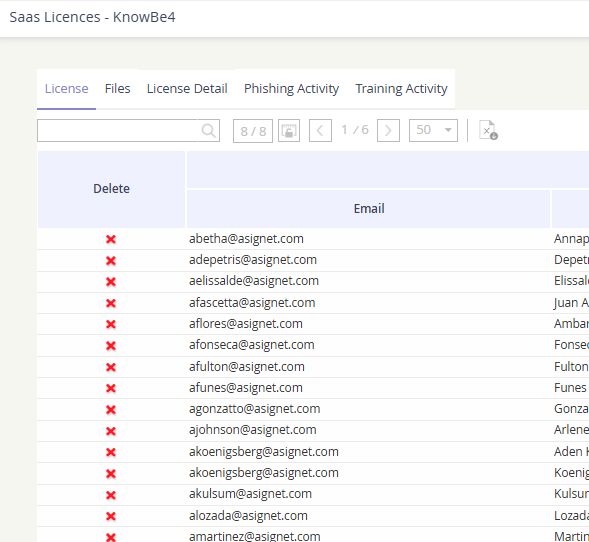Delete the abetha@asignet.com row
The width and height of the screenshot is (589, 542).
click(111, 239)
